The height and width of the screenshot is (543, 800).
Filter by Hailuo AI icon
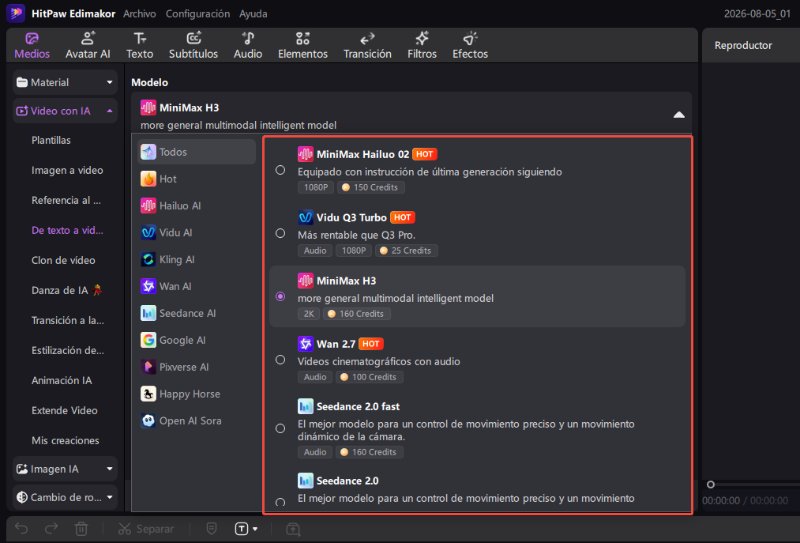(148, 206)
